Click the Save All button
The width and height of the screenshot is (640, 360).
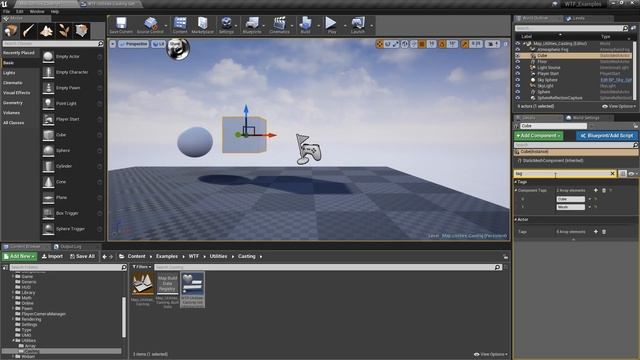click(x=82, y=256)
